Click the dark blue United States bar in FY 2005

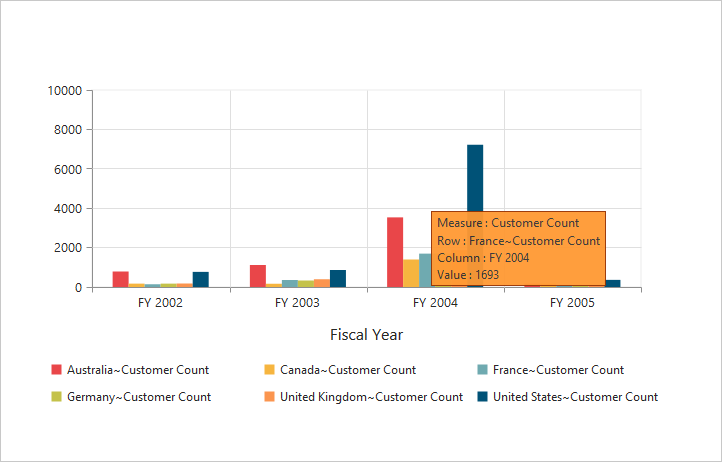(612, 283)
